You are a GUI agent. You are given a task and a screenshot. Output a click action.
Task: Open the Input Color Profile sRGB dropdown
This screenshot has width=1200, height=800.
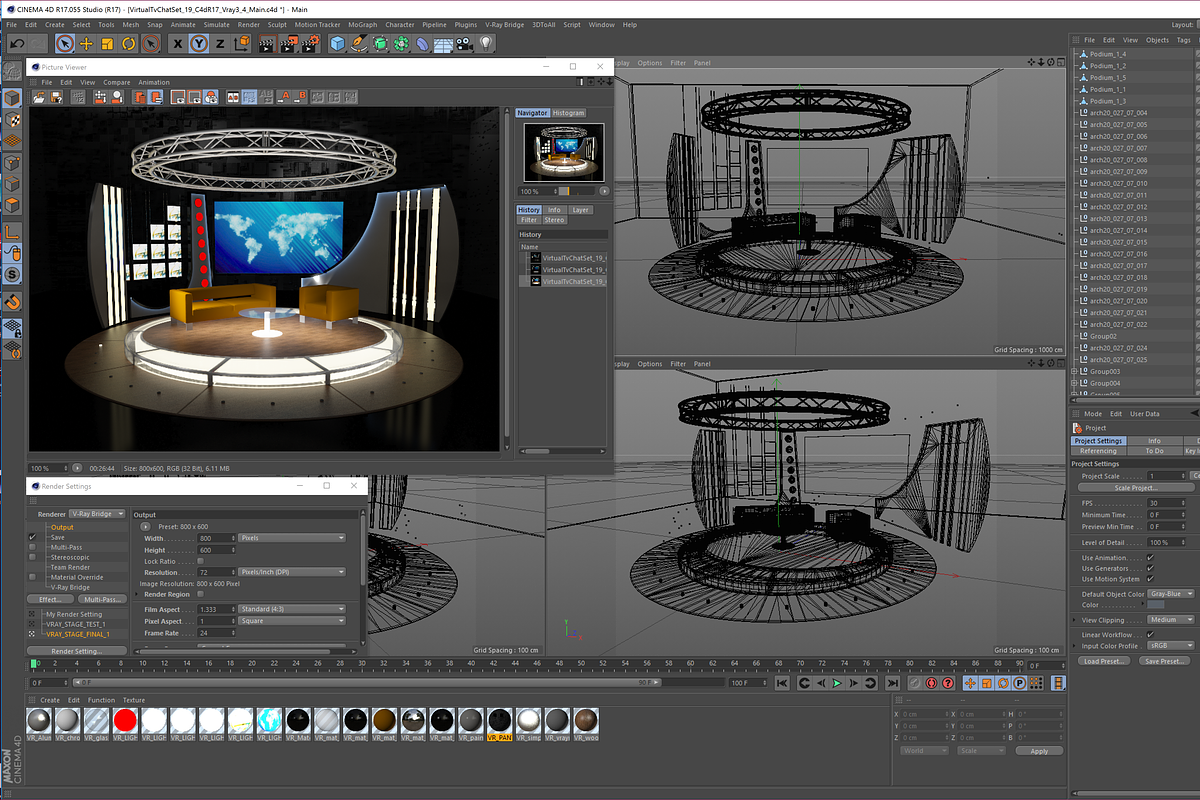coord(1171,646)
